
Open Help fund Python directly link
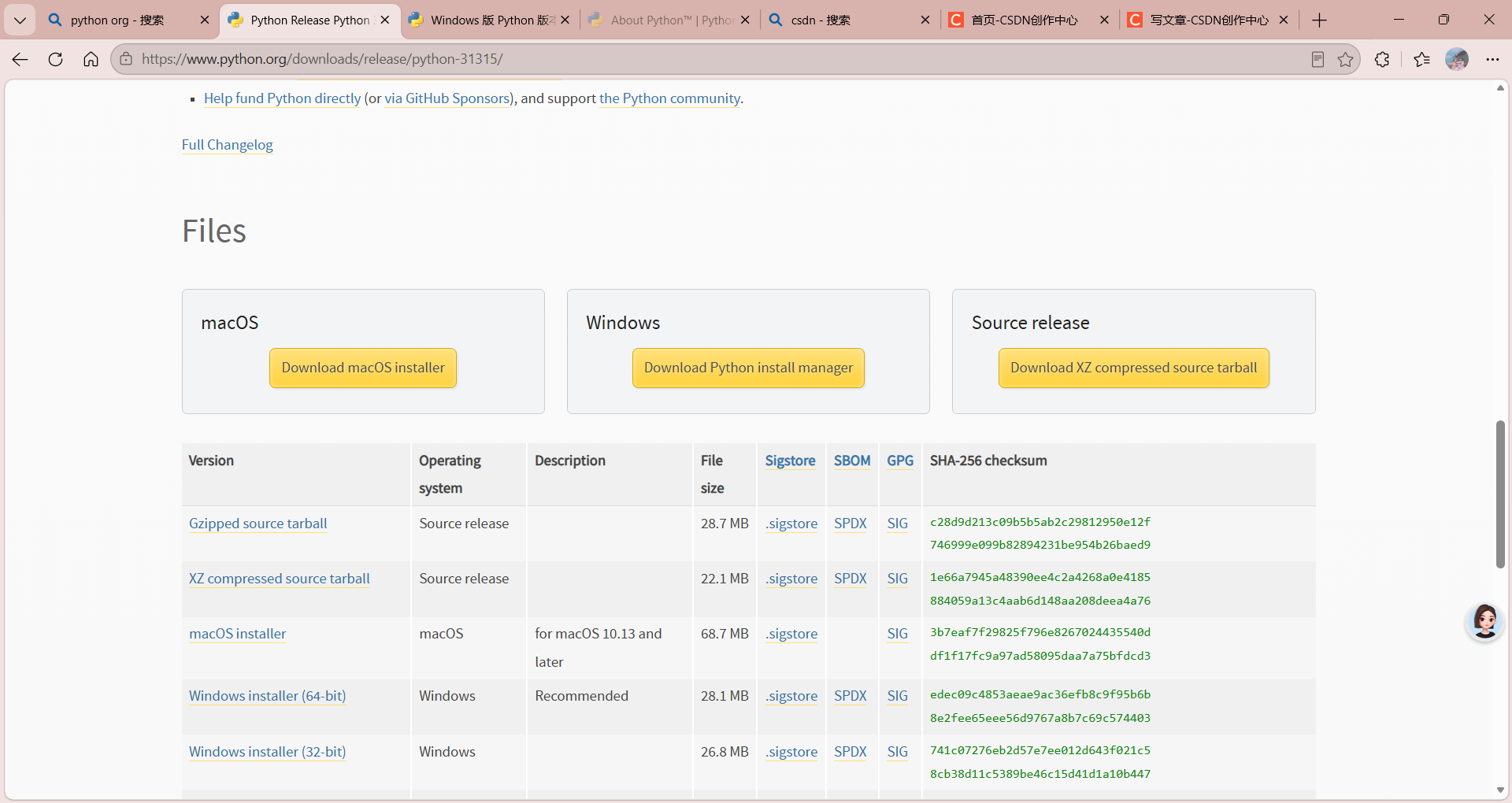[x=282, y=98]
